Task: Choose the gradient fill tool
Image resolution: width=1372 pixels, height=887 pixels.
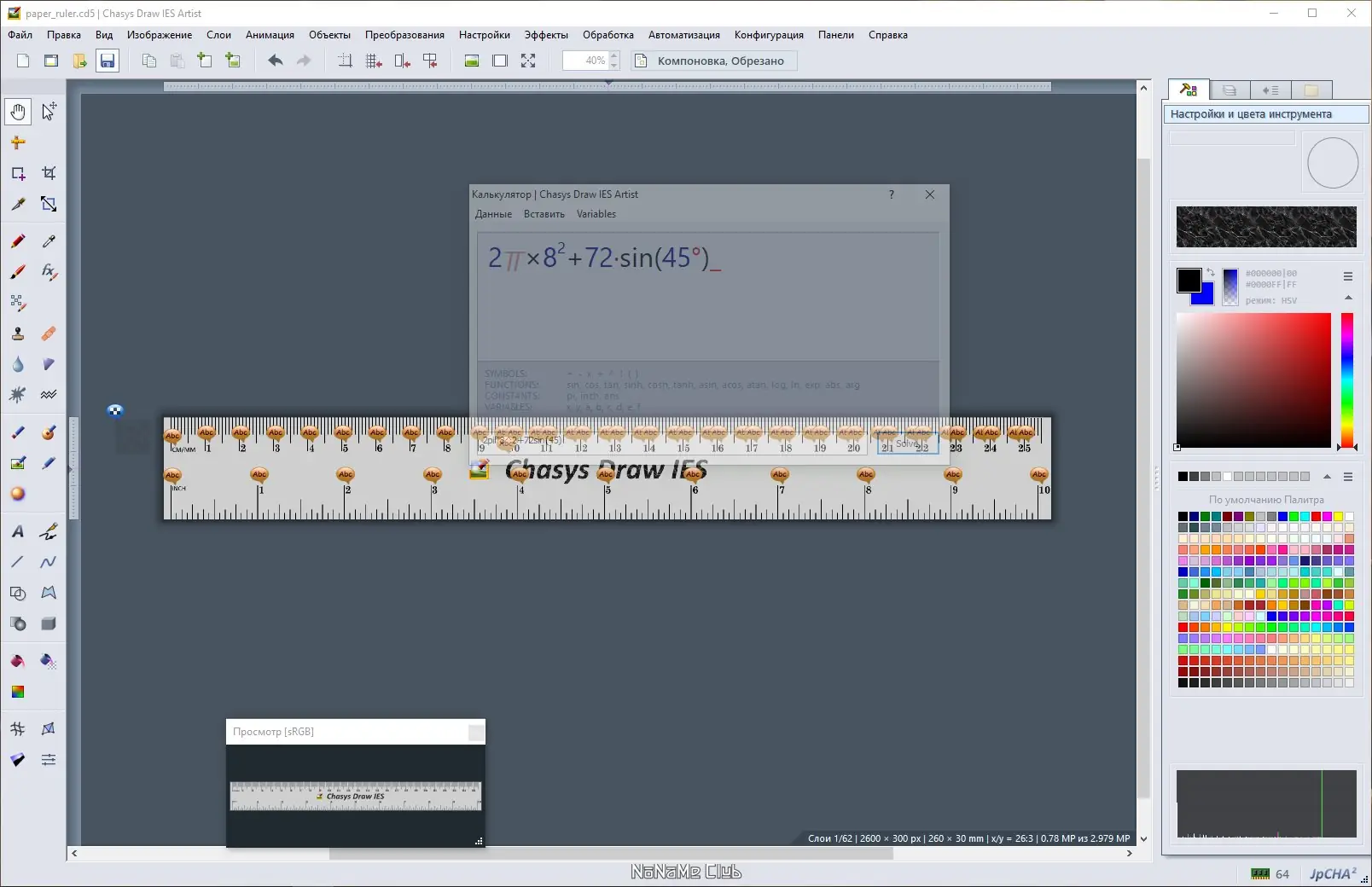Action: pos(18,692)
